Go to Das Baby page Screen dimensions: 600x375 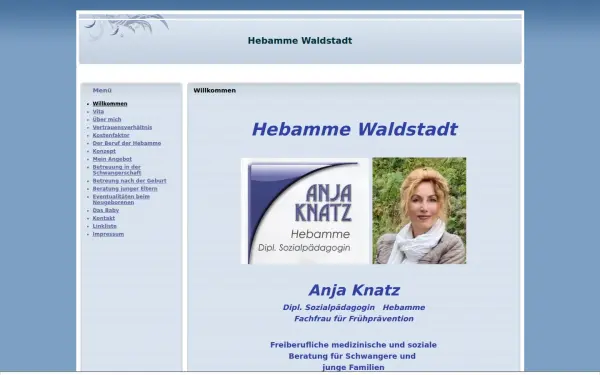[106, 210]
